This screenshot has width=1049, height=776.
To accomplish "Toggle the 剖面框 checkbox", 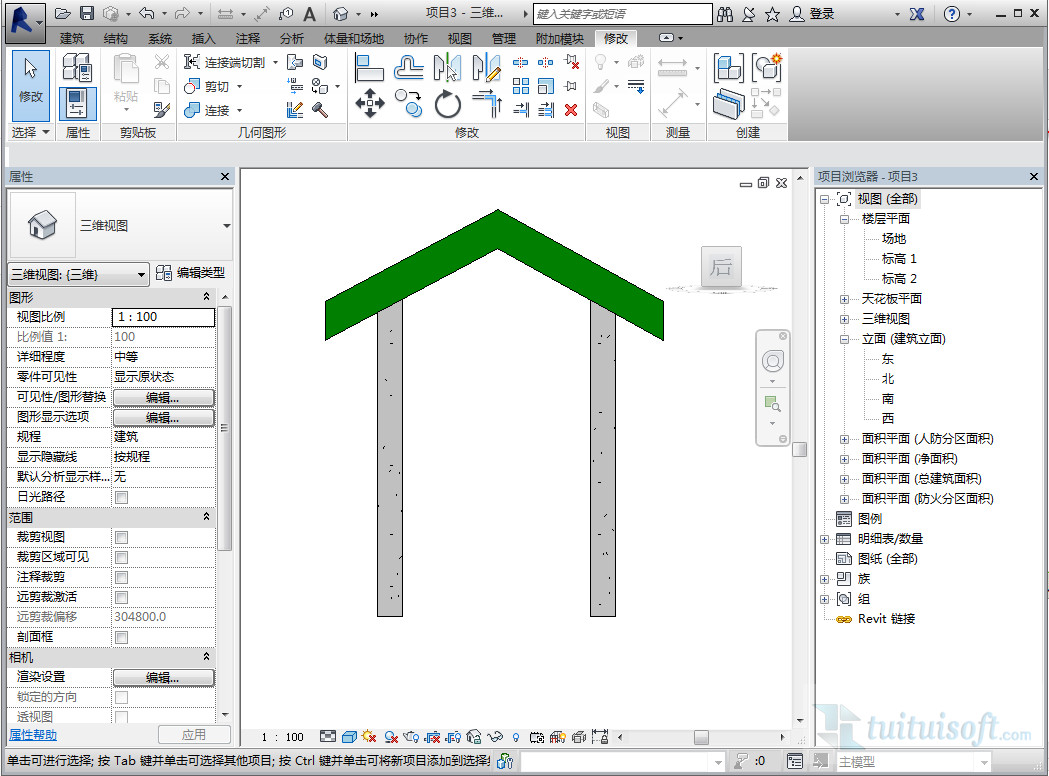I will point(122,637).
